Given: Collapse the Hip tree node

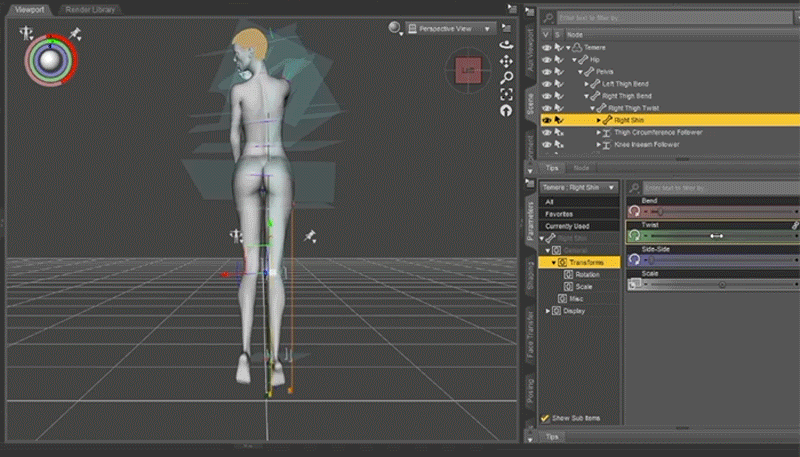Looking at the screenshot, I should [574, 60].
